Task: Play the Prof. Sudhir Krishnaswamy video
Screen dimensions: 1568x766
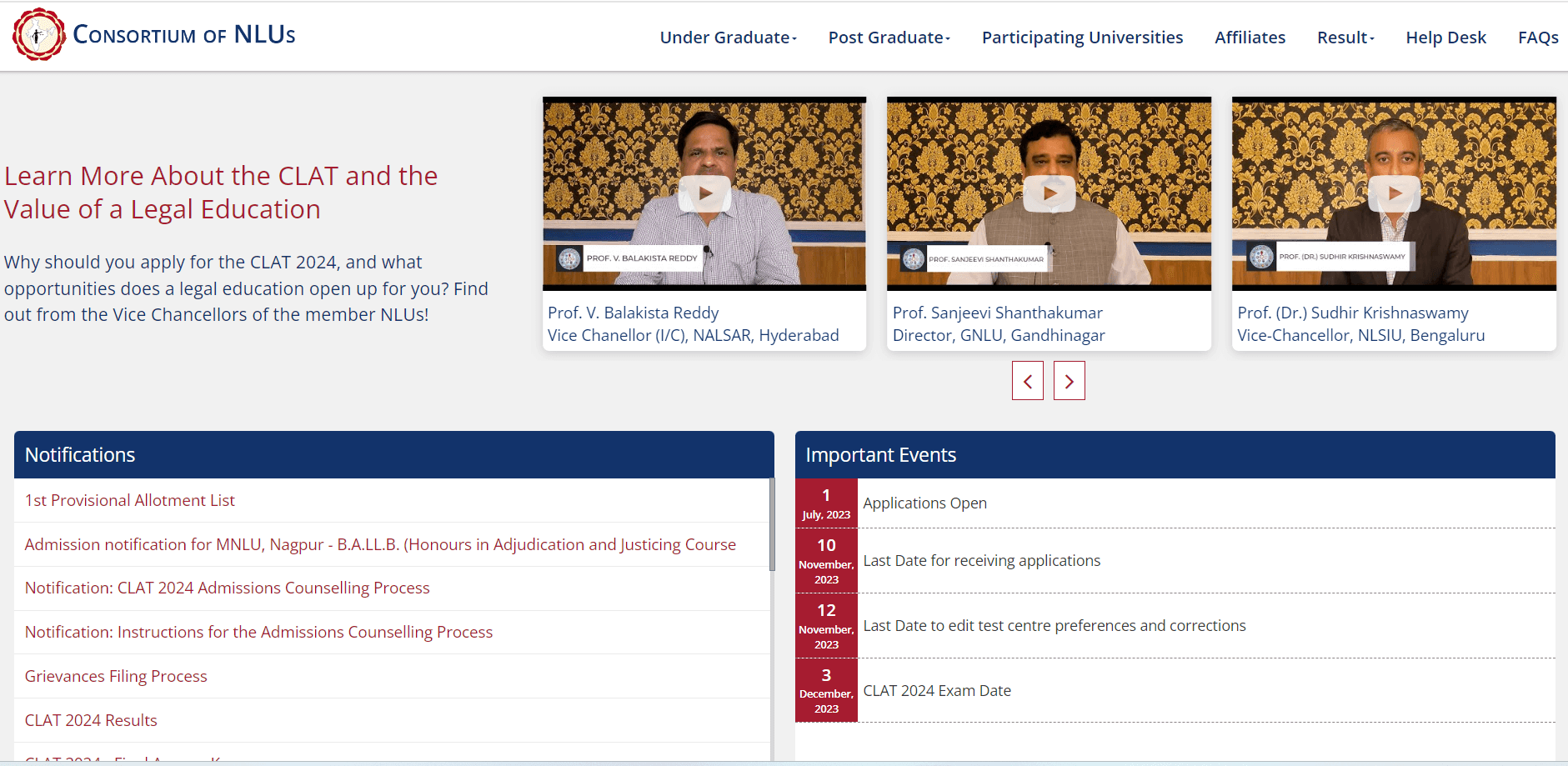Action: click(x=1394, y=193)
